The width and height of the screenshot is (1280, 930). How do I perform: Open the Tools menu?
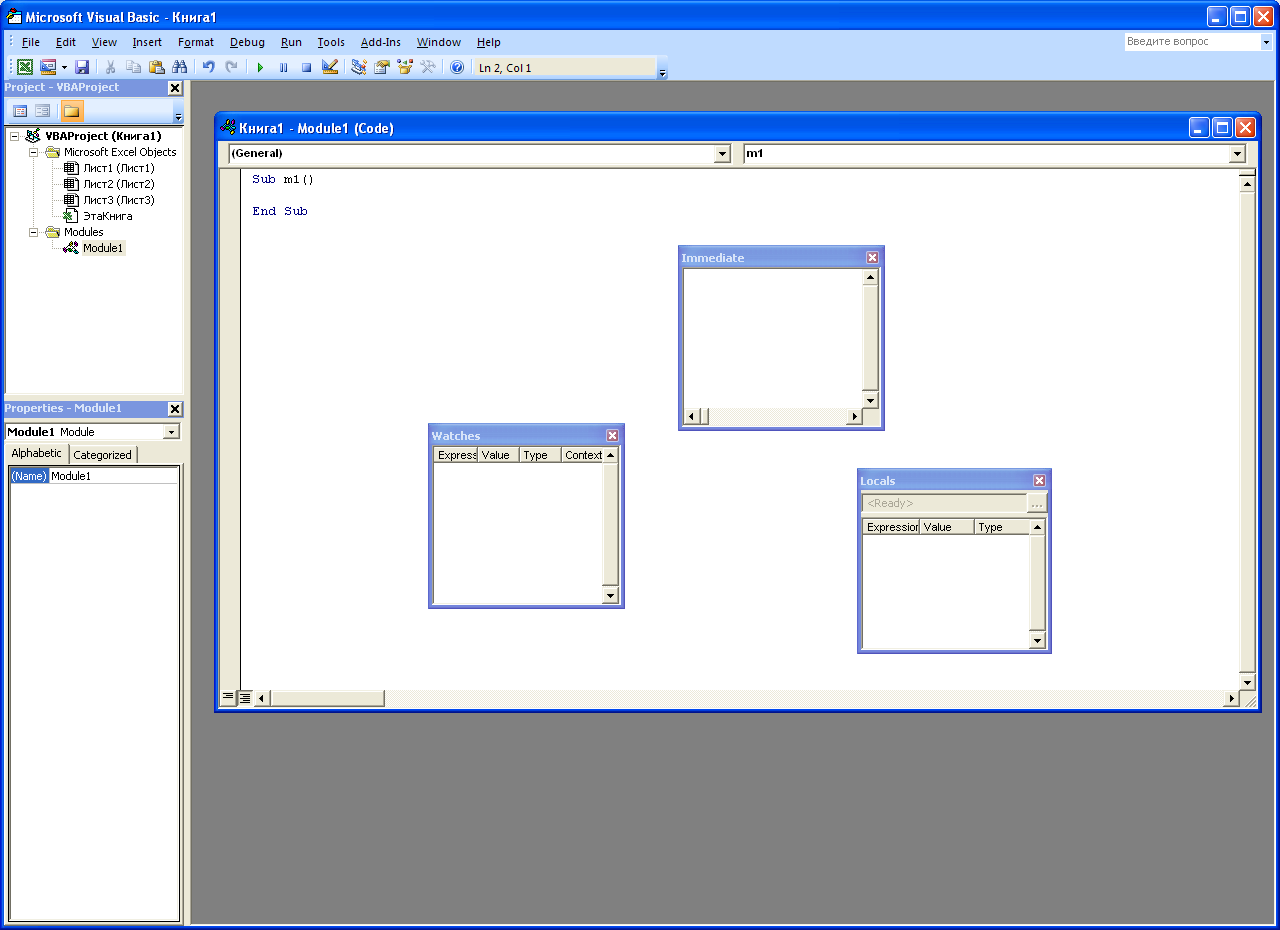point(331,42)
